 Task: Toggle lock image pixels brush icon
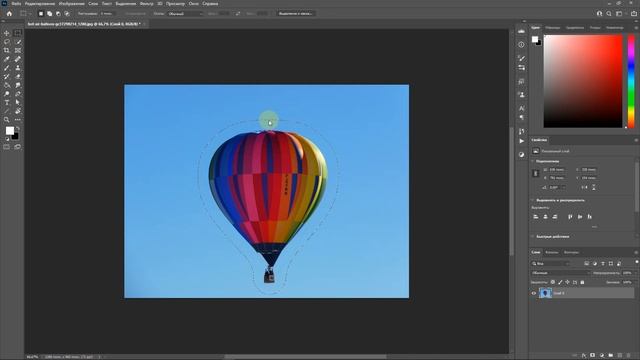tap(560, 282)
